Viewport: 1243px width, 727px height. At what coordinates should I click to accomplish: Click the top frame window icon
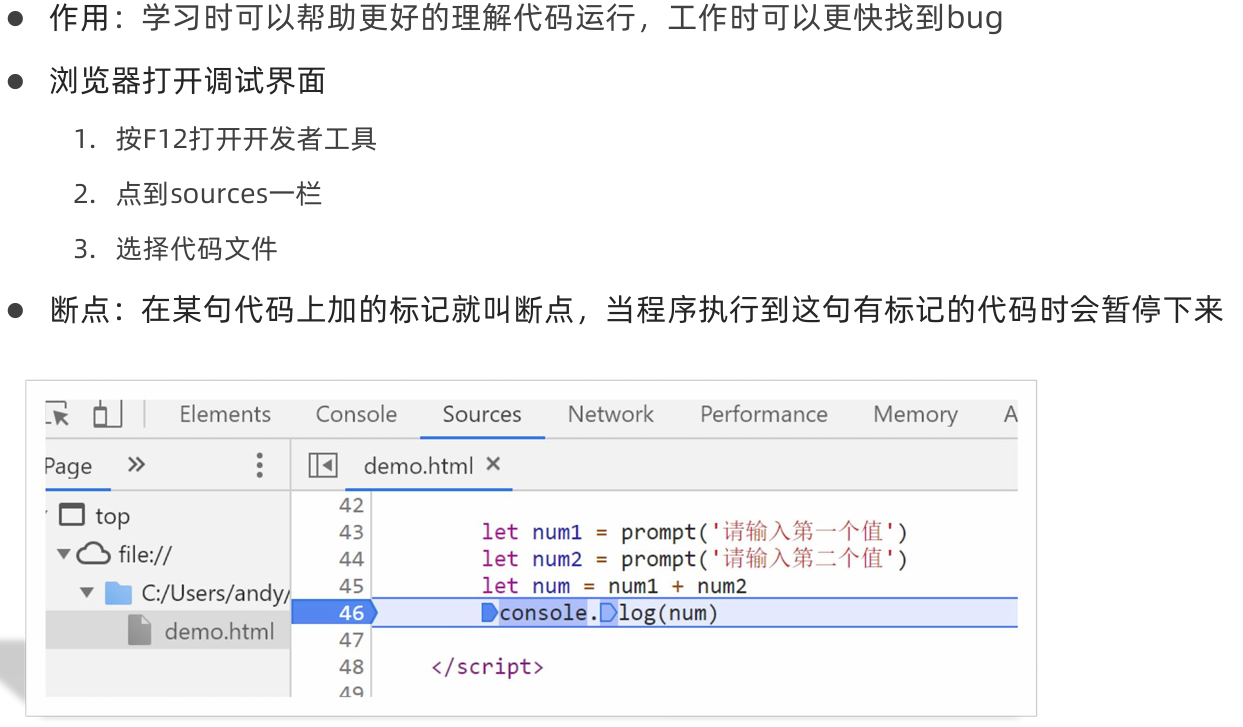click(x=72, y=515)
